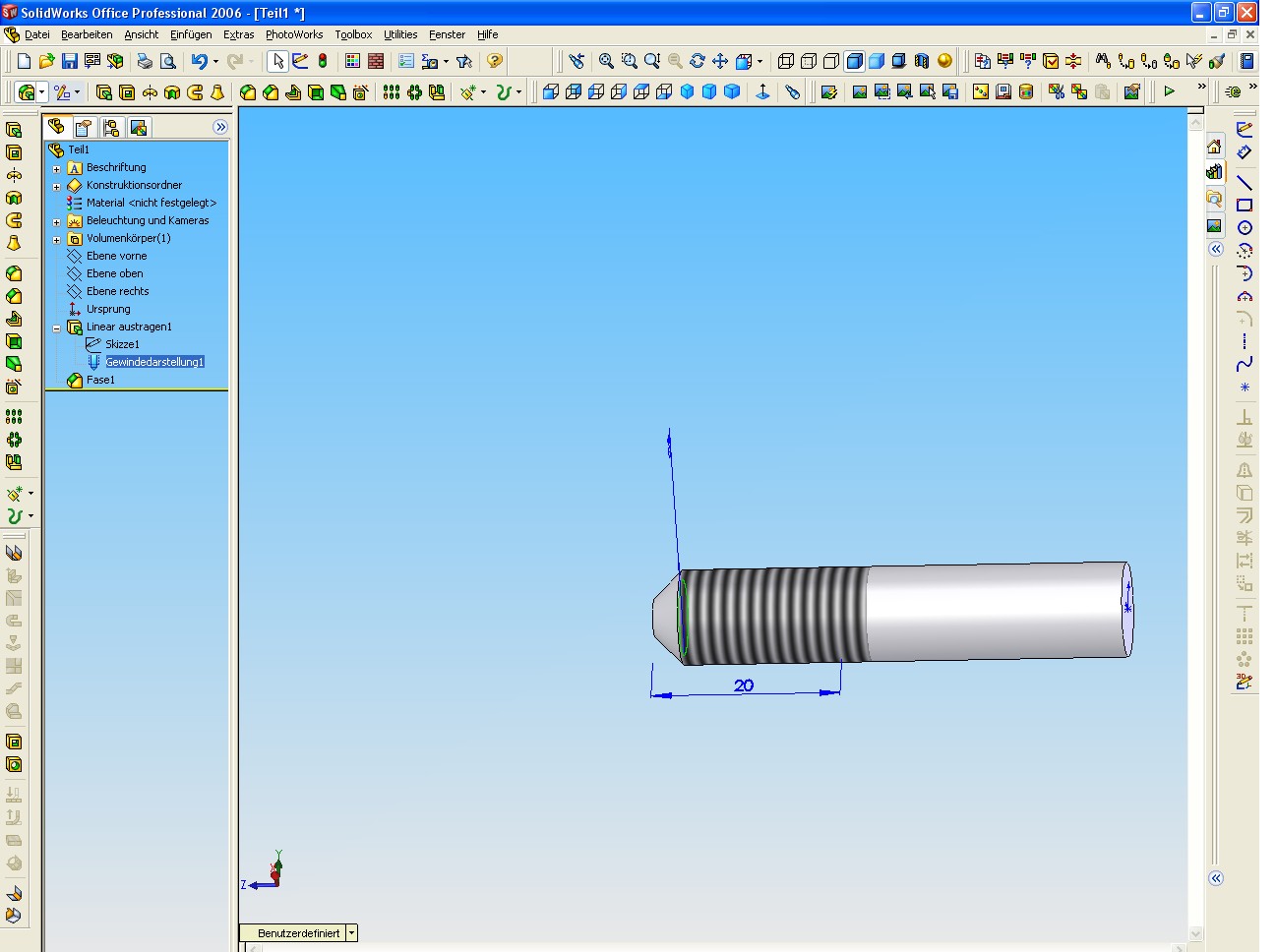Click the Fillet feature icon in left sidebar
Screen dimensions: 1276x952
point(14,273)
